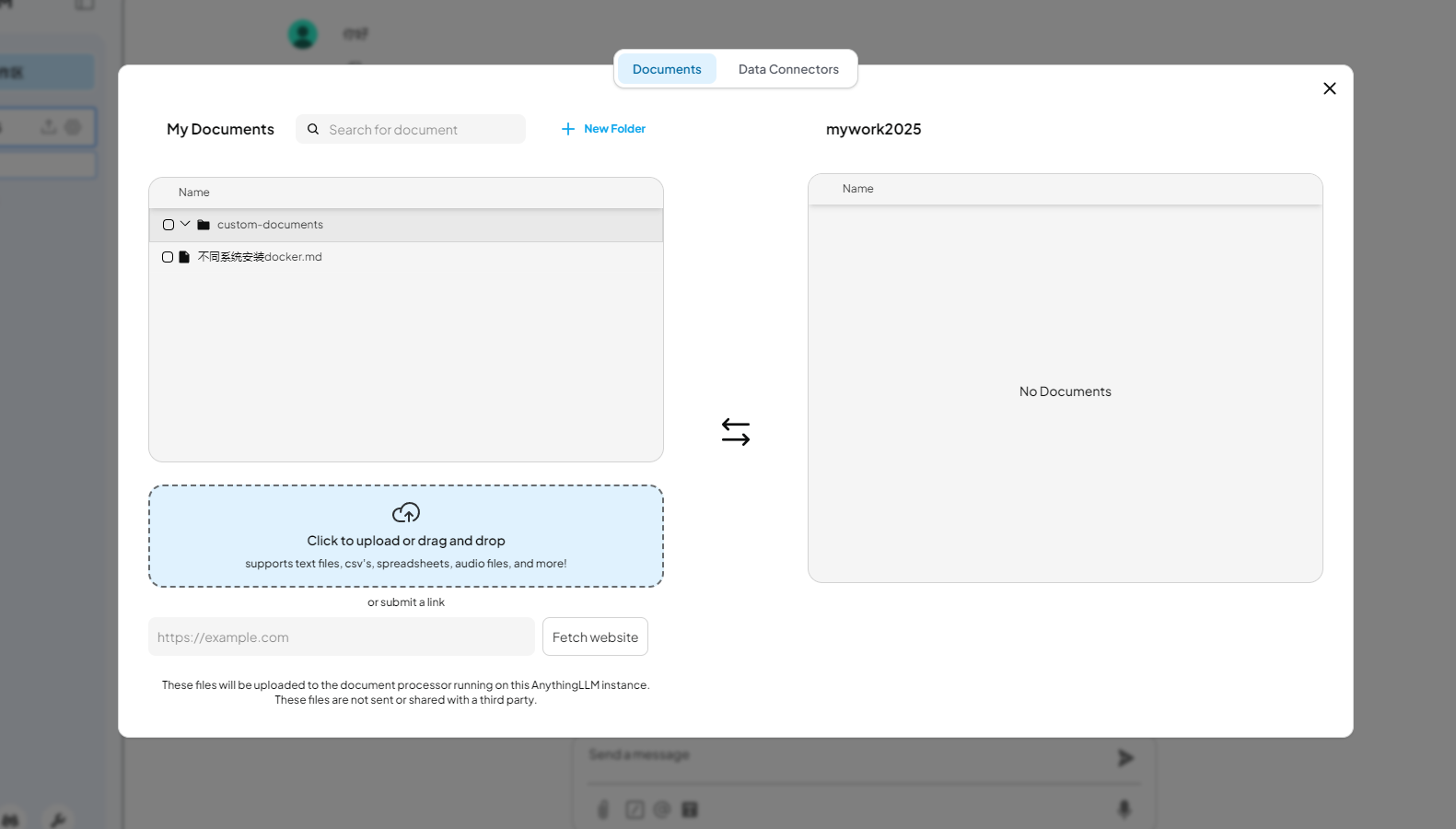Screen dimensions: 1456x829
Task: Create a New Folder
Action: pyautogui.click(x=603, y=129)
